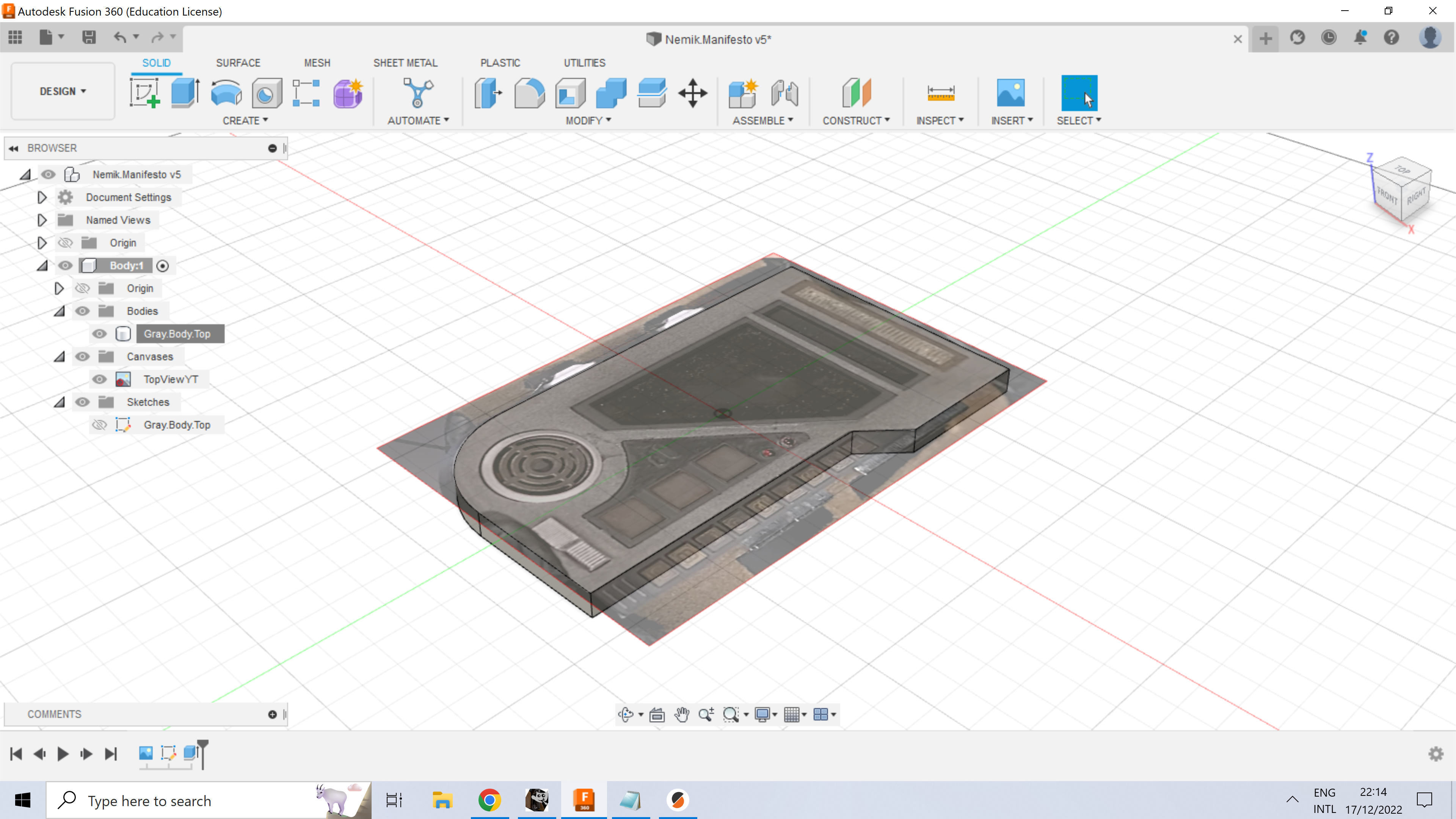The height and width of the screenshot is (819, 1456).
Task: Switch to the SURFACE tab
Action: click(x=238, y=63)
